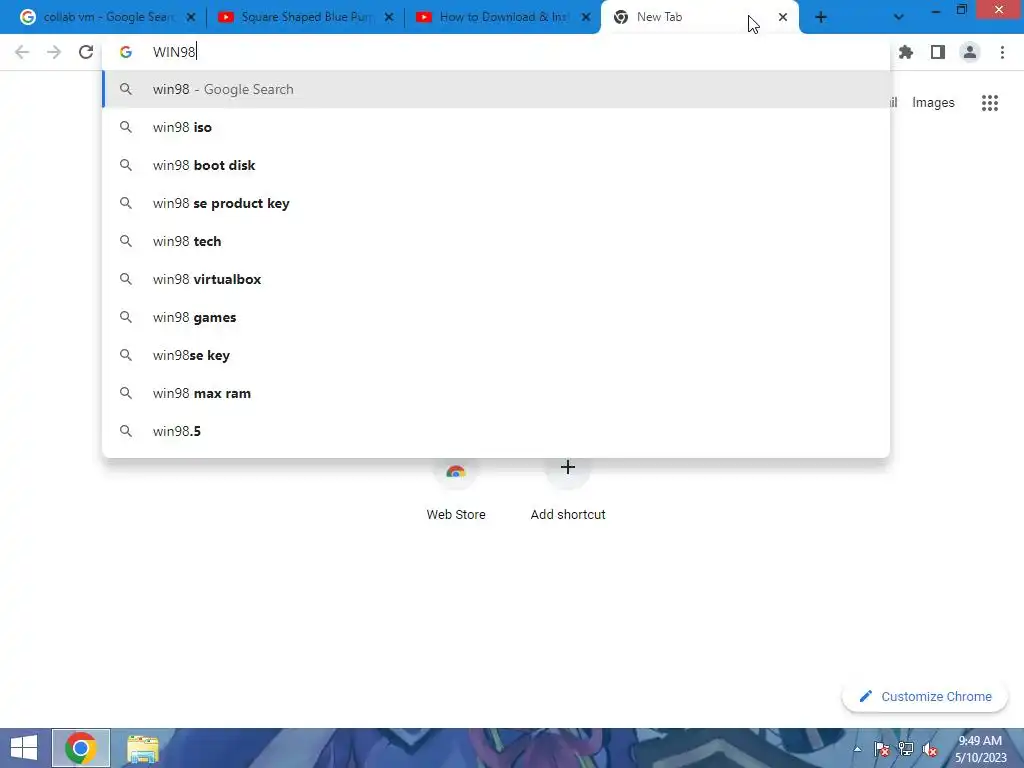Open the Extensions puzzle icon
This screenshot has width=1024, height=768.
coord(906,52)
